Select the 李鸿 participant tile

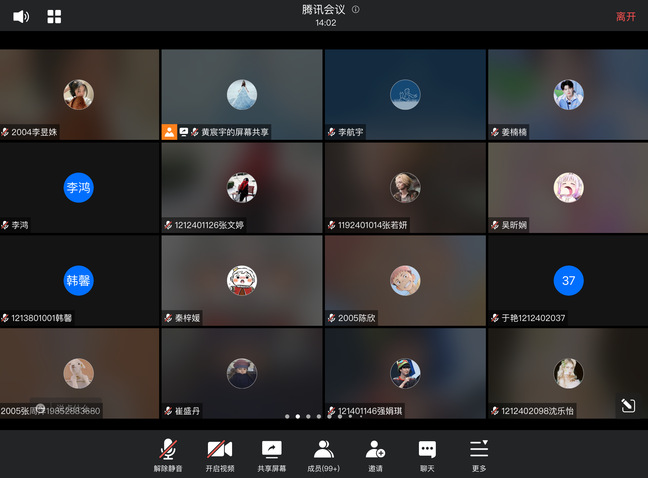tap(79, 187)
